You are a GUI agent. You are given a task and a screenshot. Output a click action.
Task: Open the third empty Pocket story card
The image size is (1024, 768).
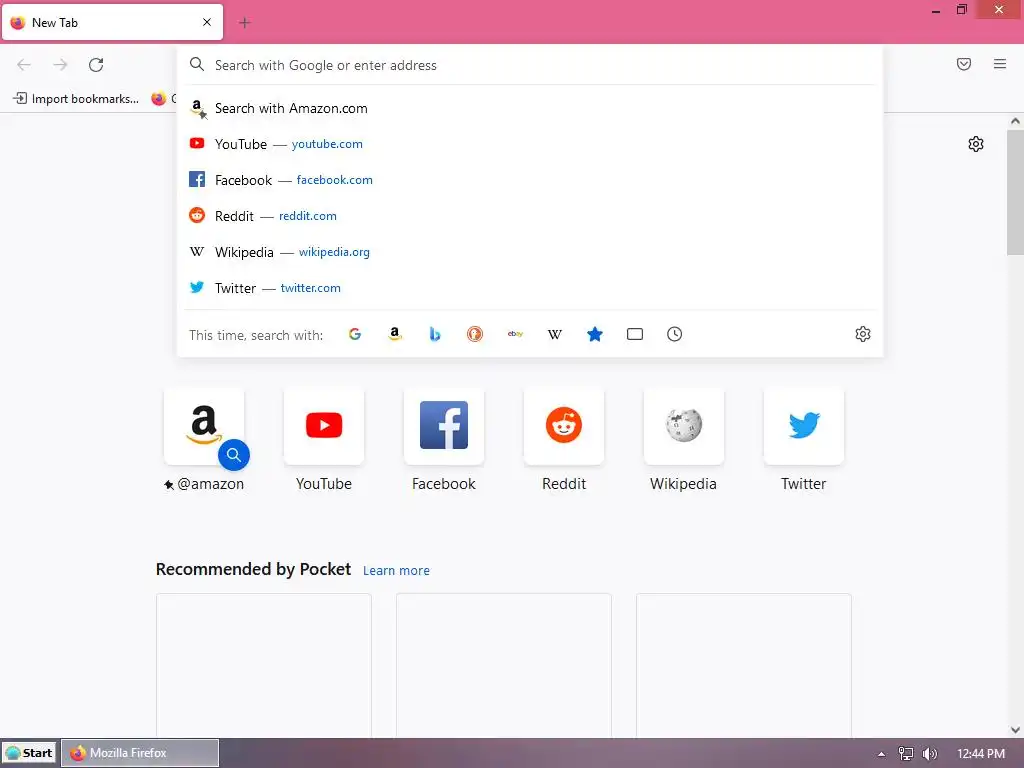744,665
